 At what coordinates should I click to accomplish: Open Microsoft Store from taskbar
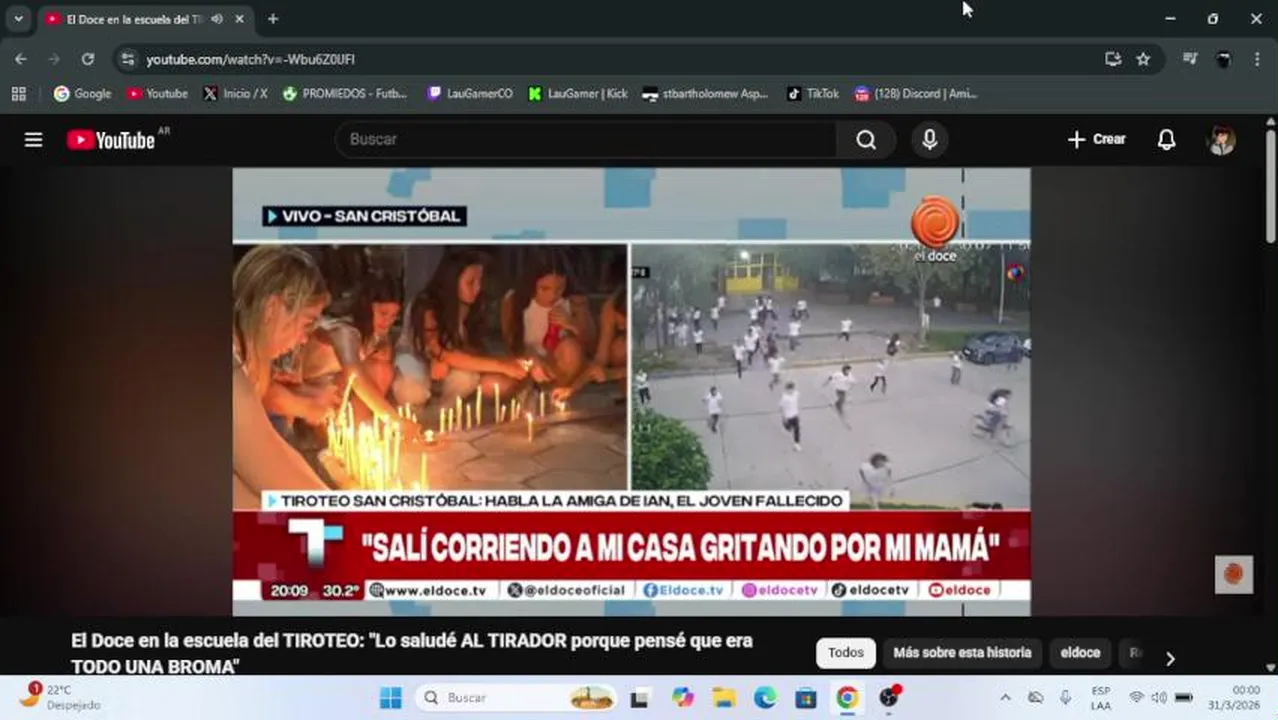coord(806,697)
